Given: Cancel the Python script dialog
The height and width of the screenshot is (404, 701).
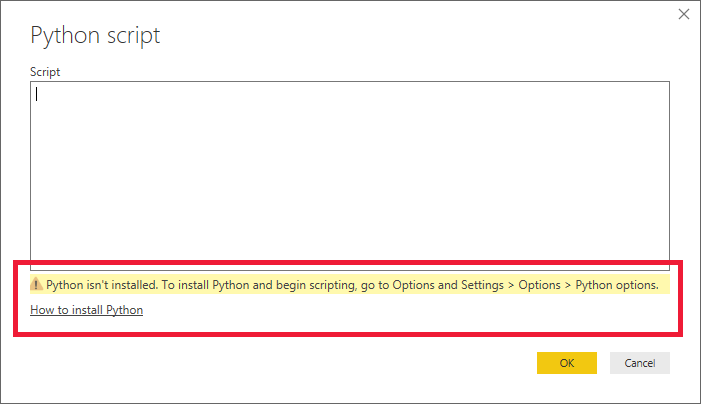Looking at the screenshot, I should [x=639, y=363].
